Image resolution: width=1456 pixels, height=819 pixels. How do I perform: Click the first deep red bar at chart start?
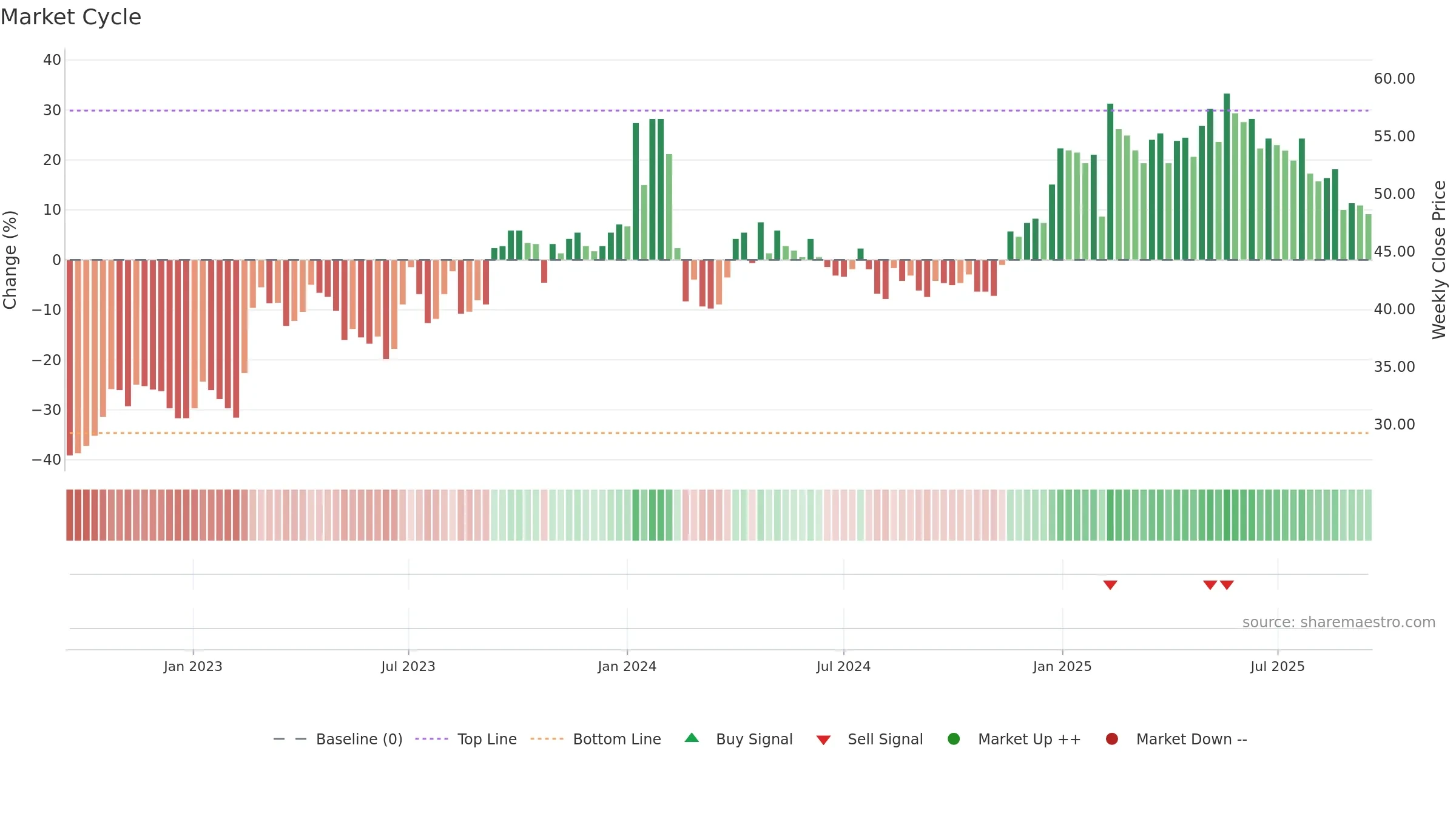click(70, 357)
